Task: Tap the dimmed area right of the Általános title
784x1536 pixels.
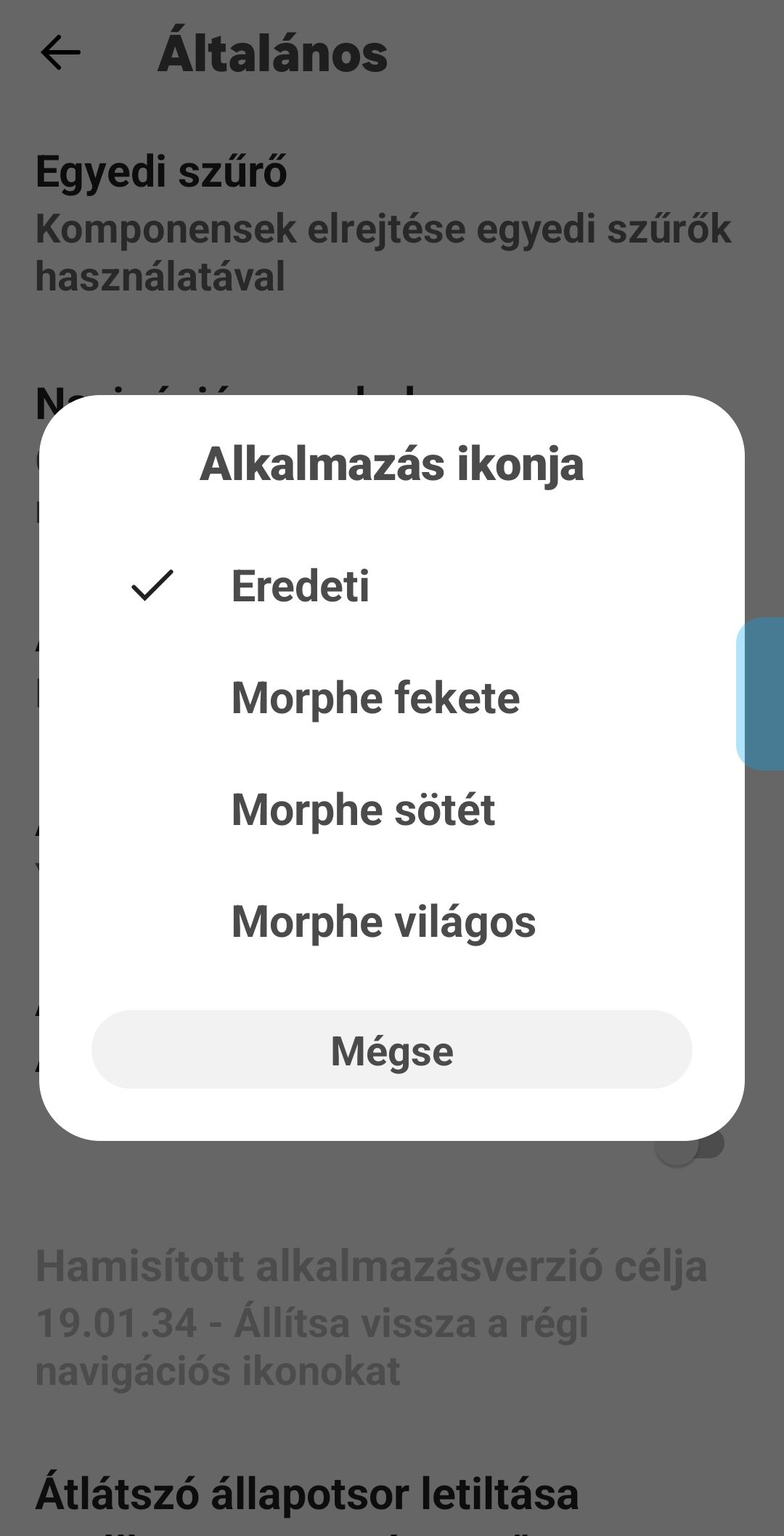Action: pyautogui.click(x=581, y=54)
